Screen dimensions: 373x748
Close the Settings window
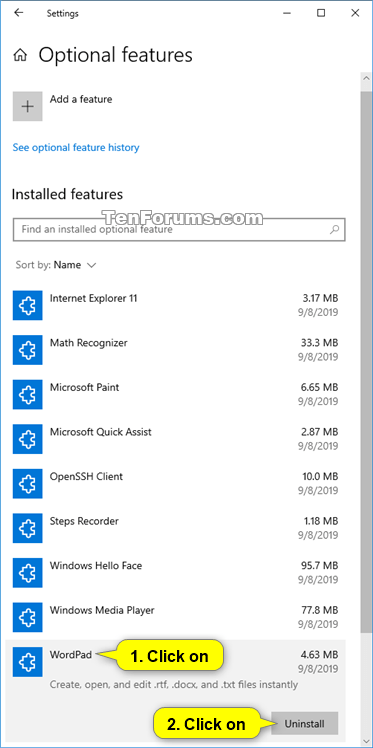(355, 13)
